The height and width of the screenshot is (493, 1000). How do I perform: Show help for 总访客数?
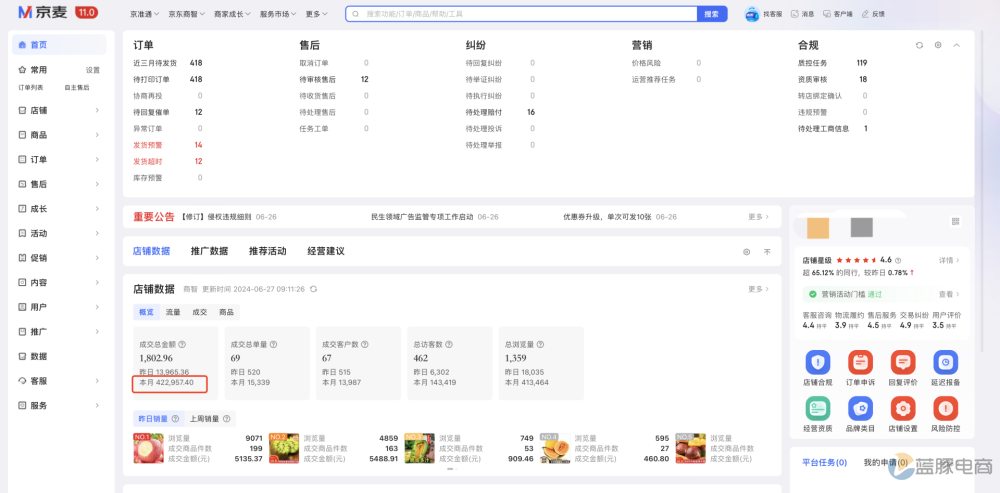point(448,344)
